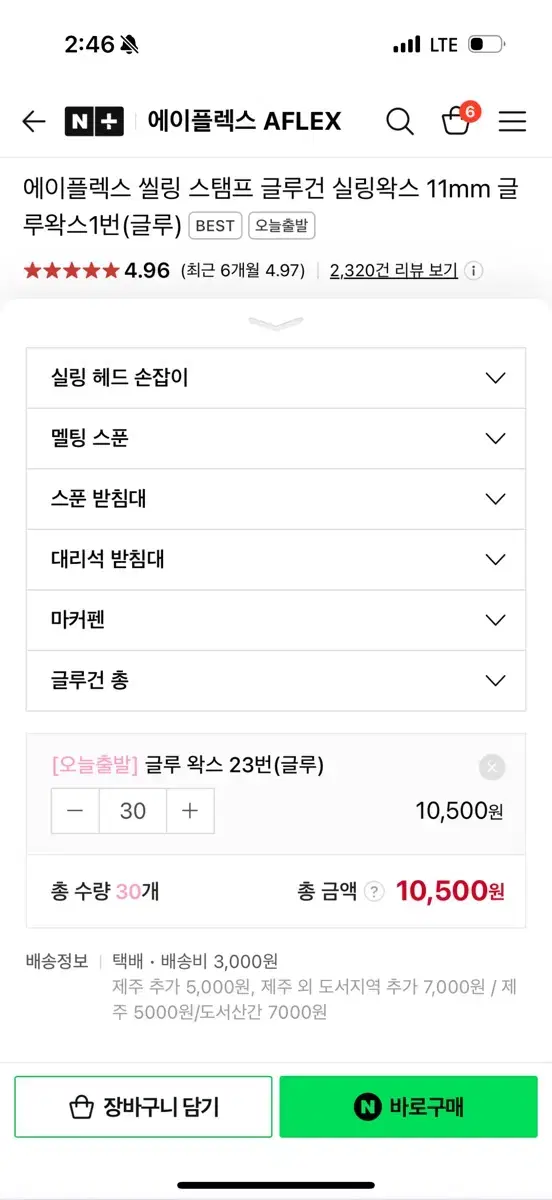
Task: Tap the 장바구니 담기 button
Action: (143, 1107)
